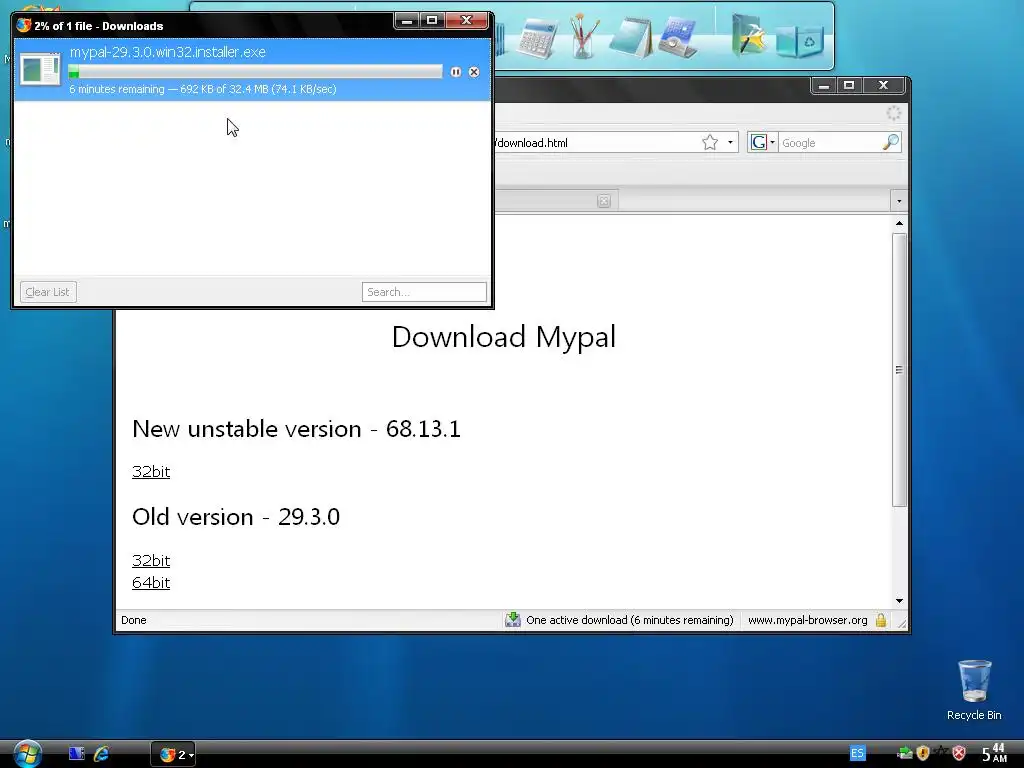Click the vertical scrollbar thumb in the browser

(x=899, y=370)
